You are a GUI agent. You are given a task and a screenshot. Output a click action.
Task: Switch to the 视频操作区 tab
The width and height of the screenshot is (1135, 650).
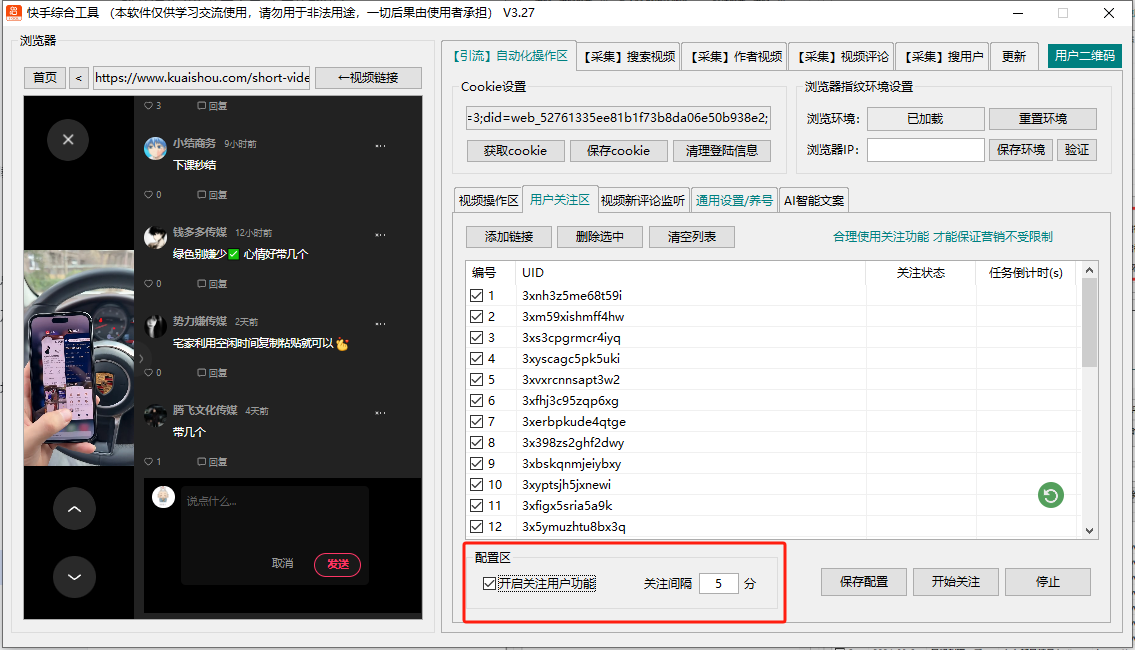[488, 200]
